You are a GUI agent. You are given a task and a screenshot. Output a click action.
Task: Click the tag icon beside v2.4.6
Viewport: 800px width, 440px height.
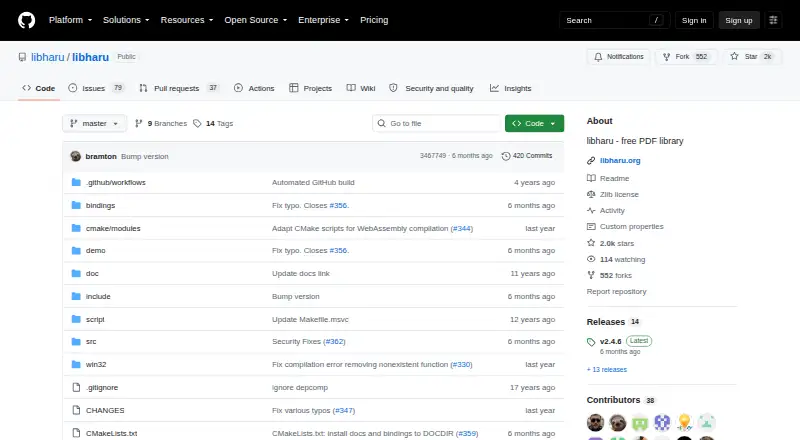click(x=591, y=341)
